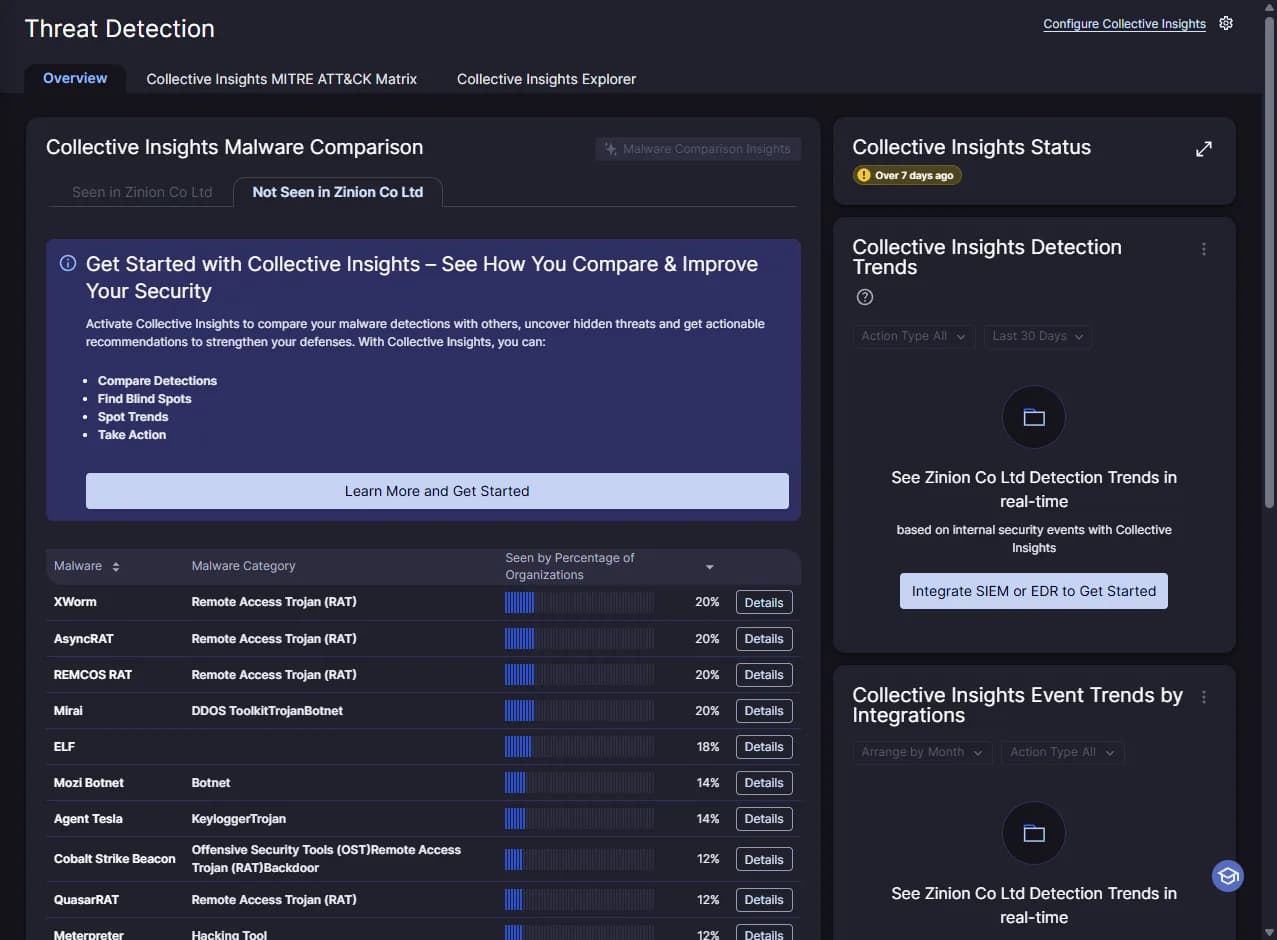Image resolution: width=1277 pixels, height=940 pixels.
Task: Open Detection Trends panel options menu
Action: (1204, 249)
